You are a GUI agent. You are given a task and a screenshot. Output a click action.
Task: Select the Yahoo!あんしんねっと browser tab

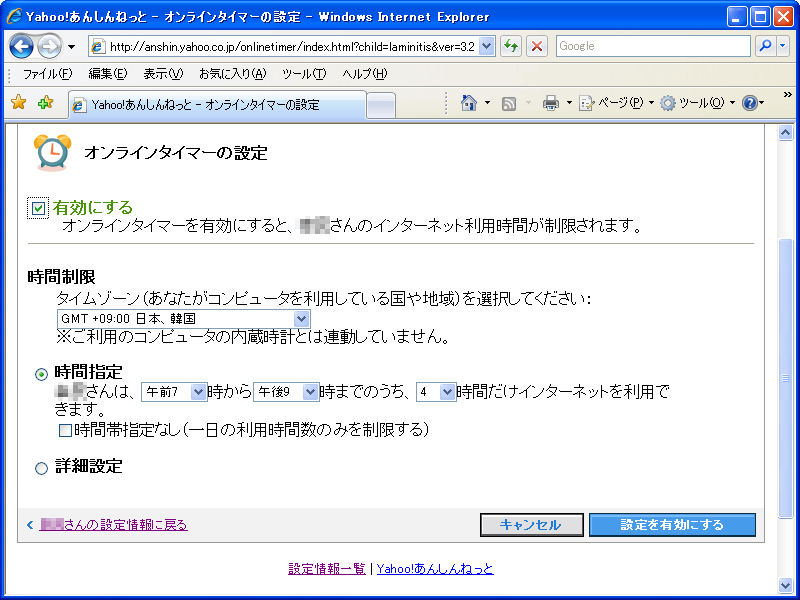click(218, 105)
